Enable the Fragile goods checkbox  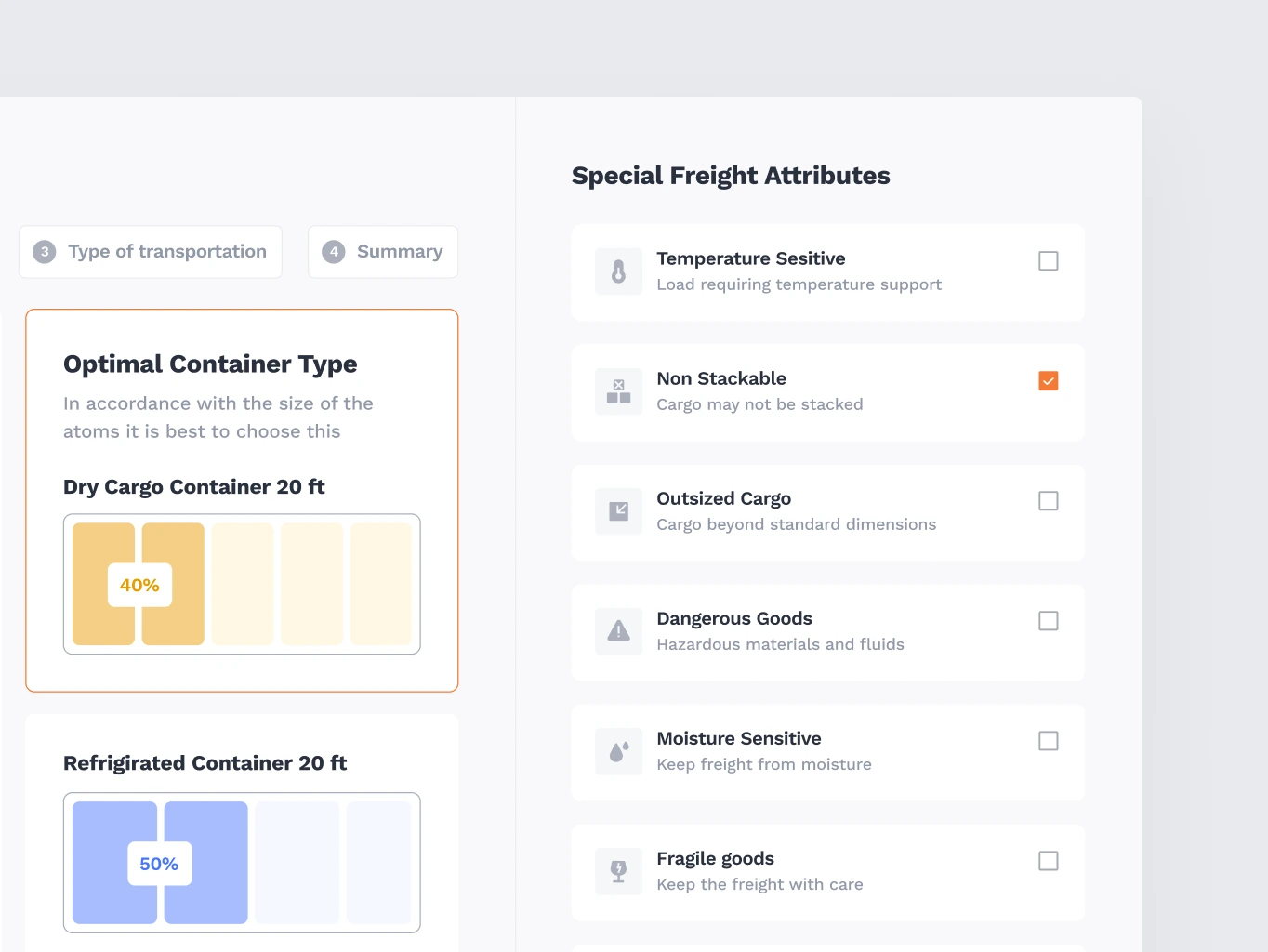[x=1049, y=860]
